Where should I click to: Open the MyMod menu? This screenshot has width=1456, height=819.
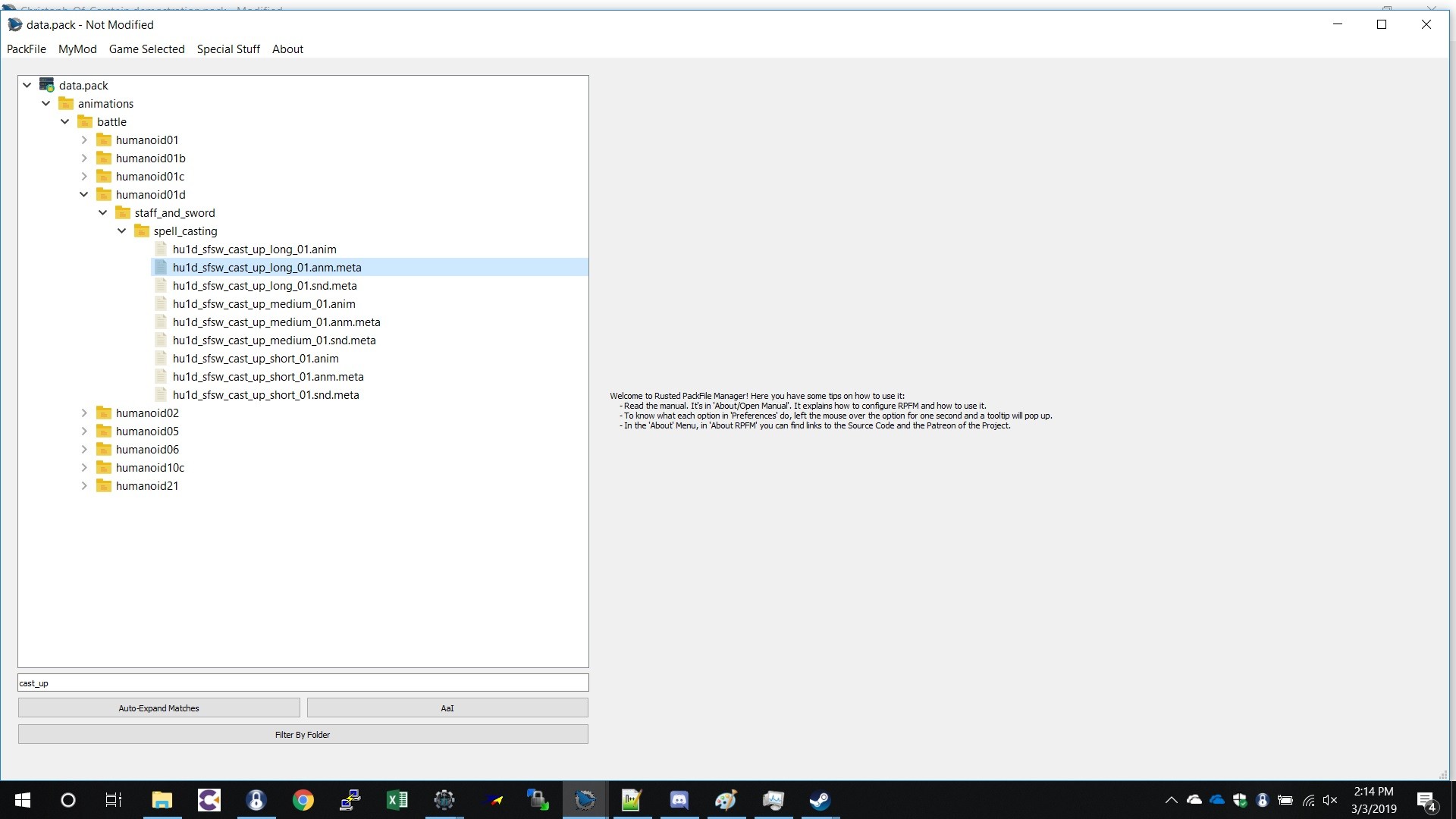click(x=76, y=49)
